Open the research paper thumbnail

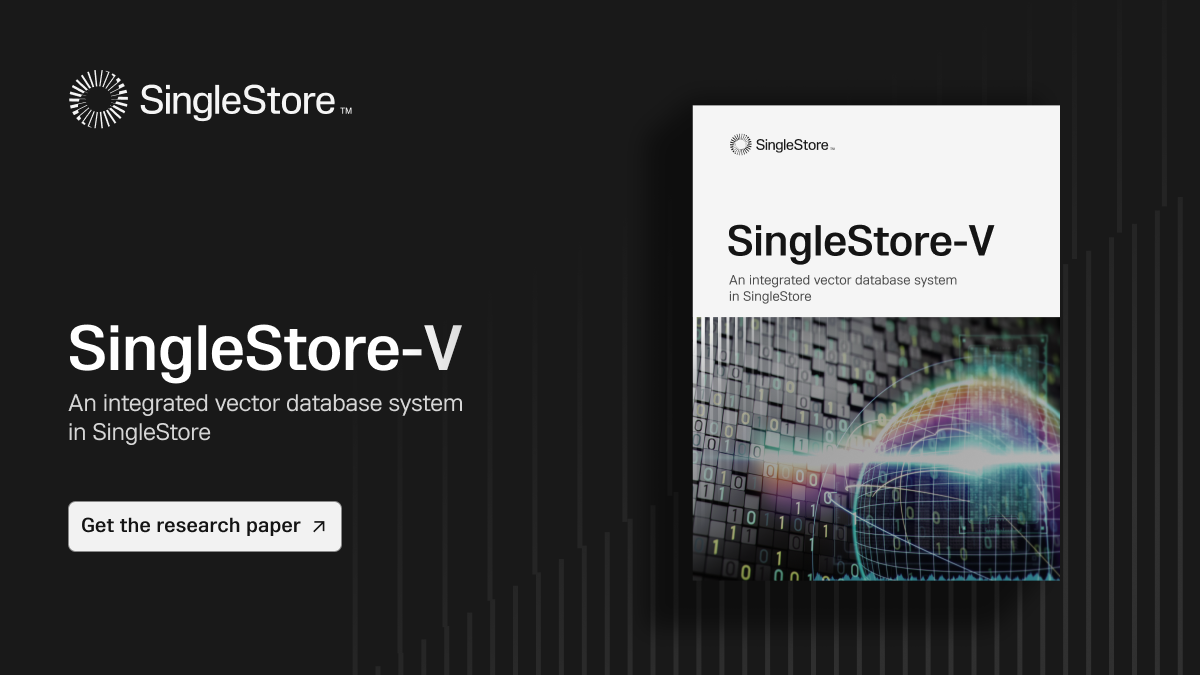(x=876, y=345)
